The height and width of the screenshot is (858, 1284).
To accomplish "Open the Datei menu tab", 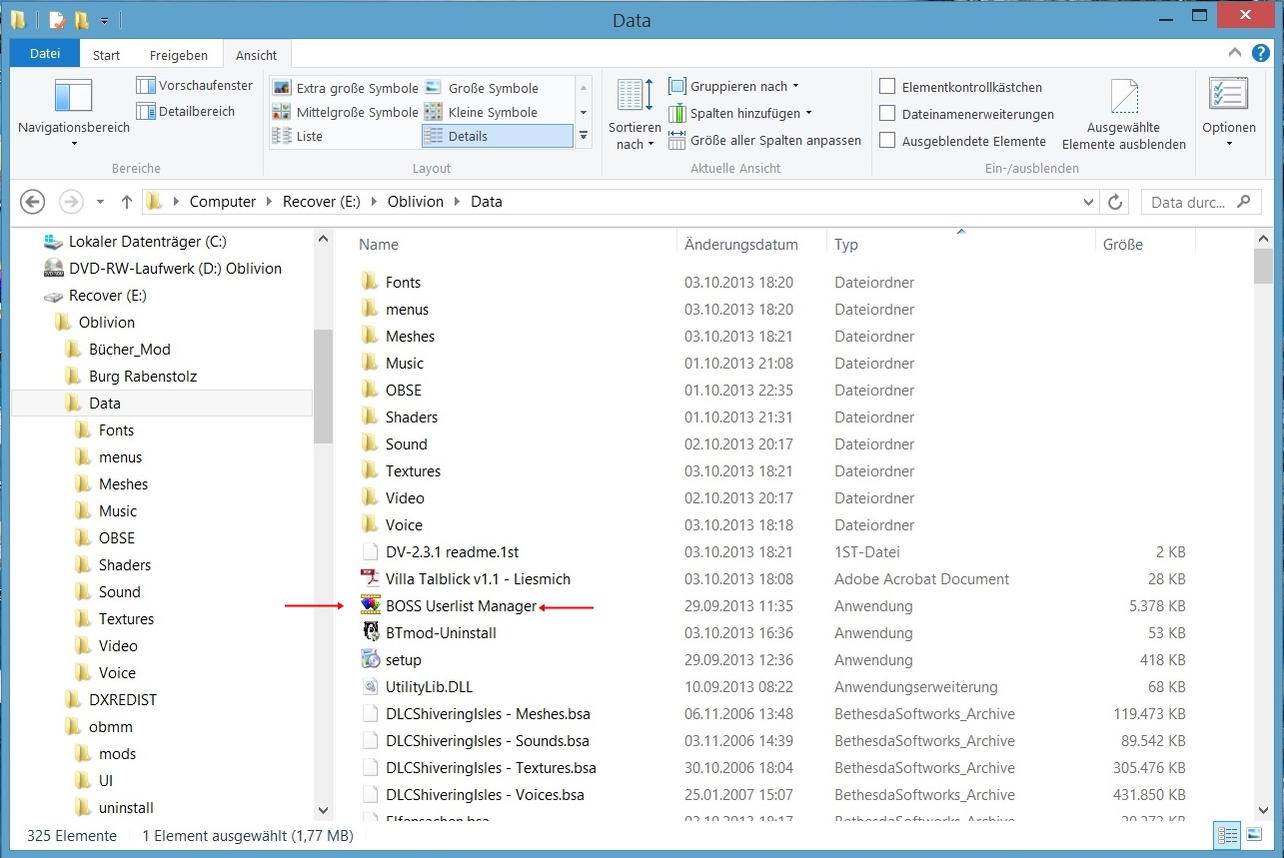I will (x=44, y=54).
